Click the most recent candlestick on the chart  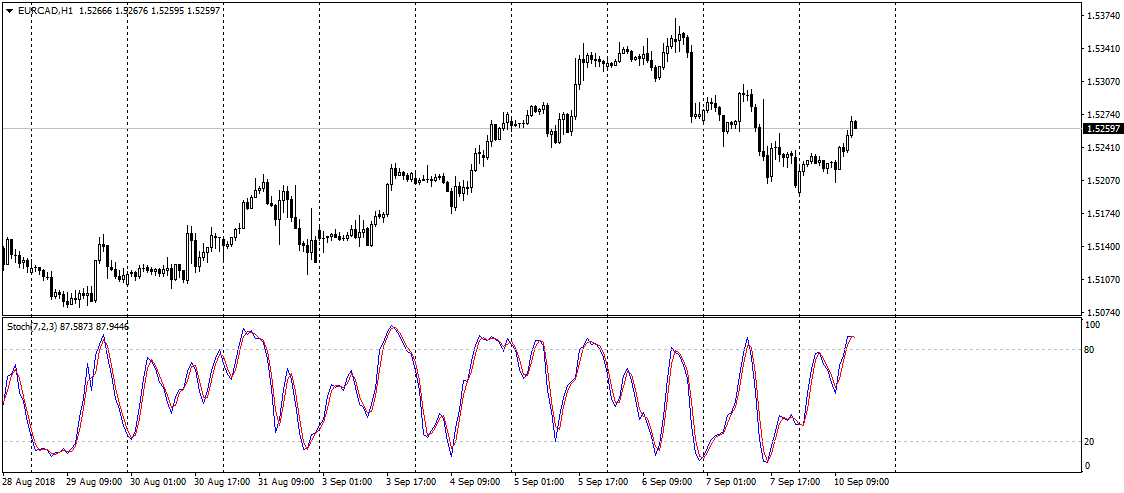click(x=856, y=125)
